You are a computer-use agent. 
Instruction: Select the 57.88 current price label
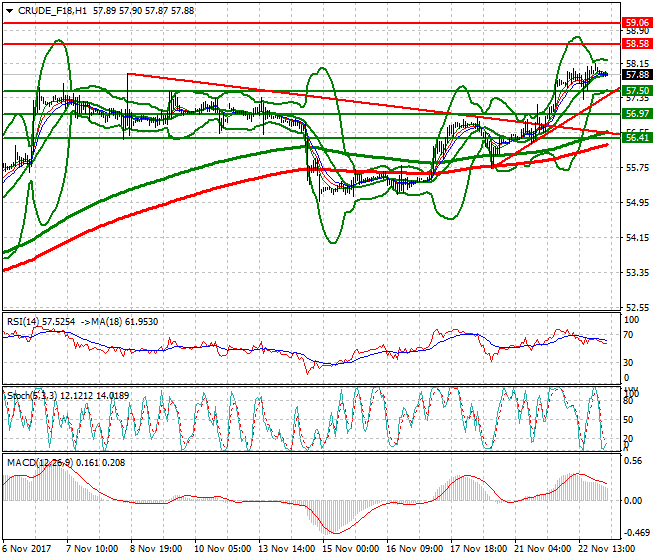coord(637,75)
